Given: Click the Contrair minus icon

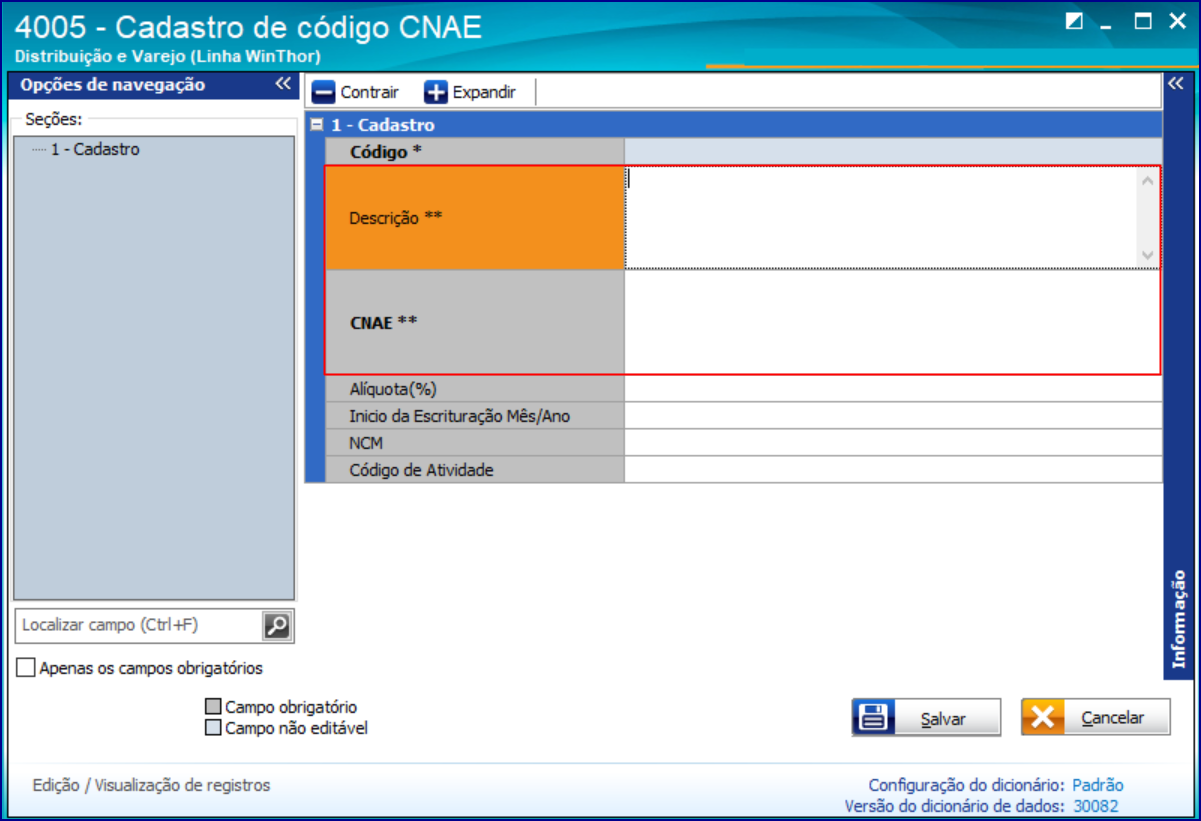Looking at the screenshot, I should pyautogui.click(x=324, y=92).
